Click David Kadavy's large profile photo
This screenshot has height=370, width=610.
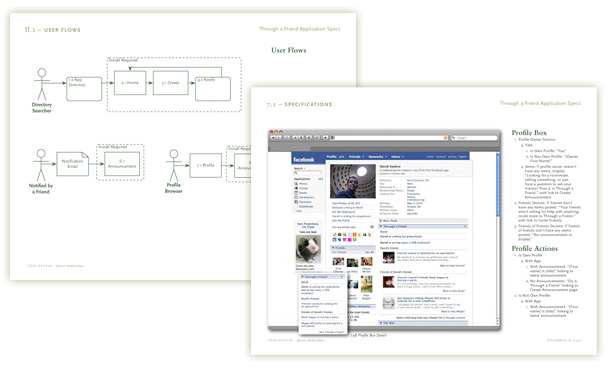click(x=353, y=181)
